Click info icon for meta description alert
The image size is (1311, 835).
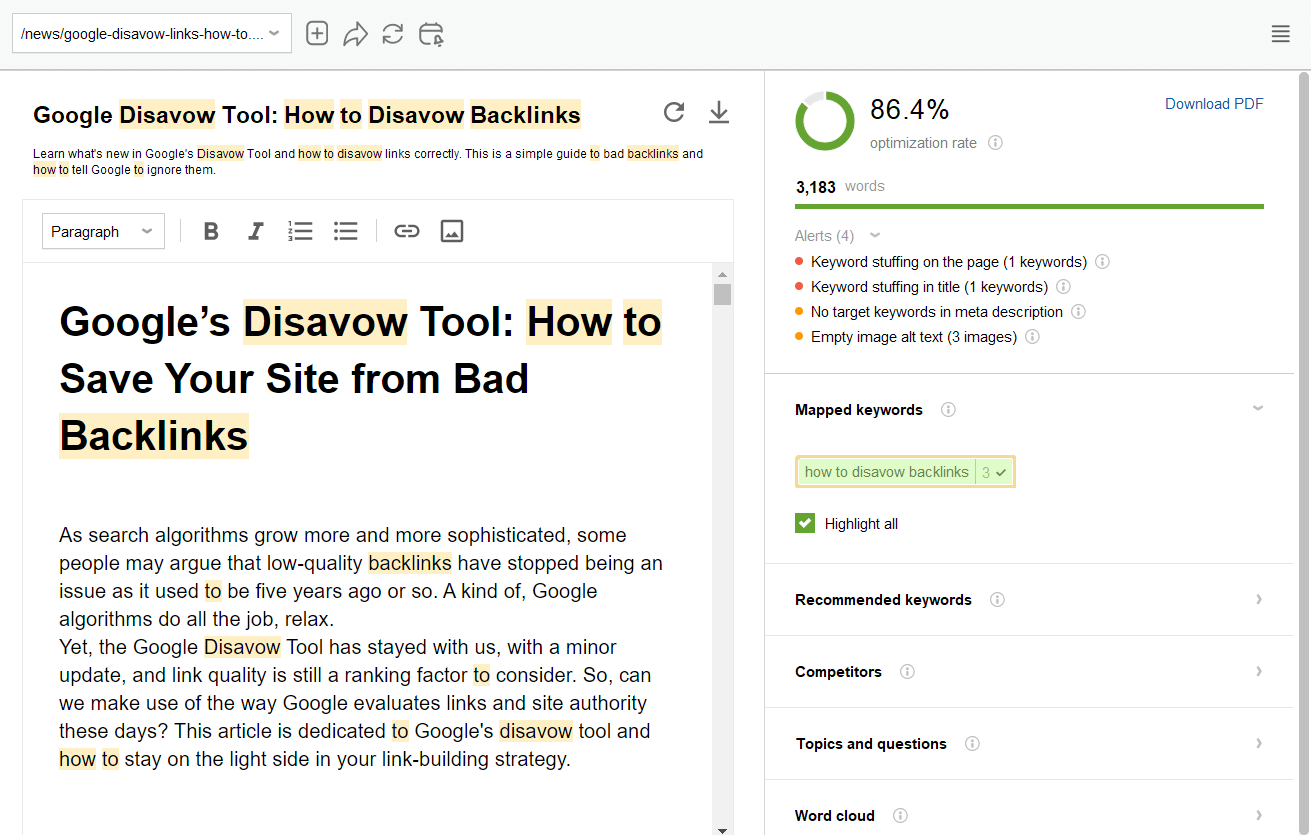click(1078, 312)
